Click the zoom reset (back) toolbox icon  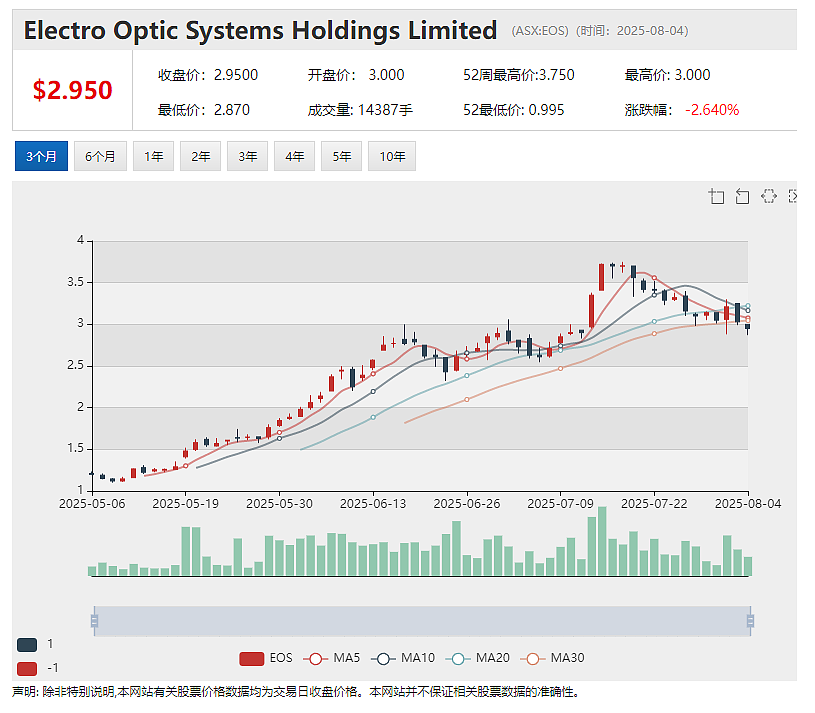[742, 196]
